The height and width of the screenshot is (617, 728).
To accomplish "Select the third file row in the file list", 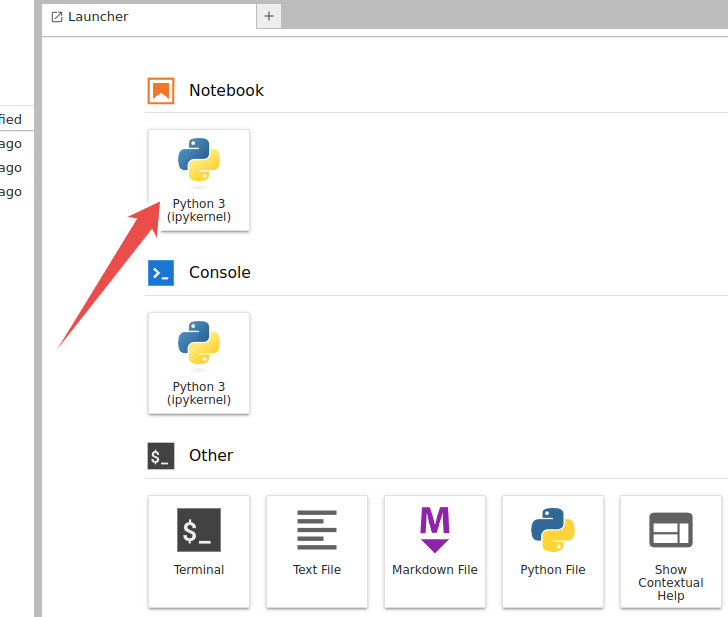I will click(x=11, y=192).
